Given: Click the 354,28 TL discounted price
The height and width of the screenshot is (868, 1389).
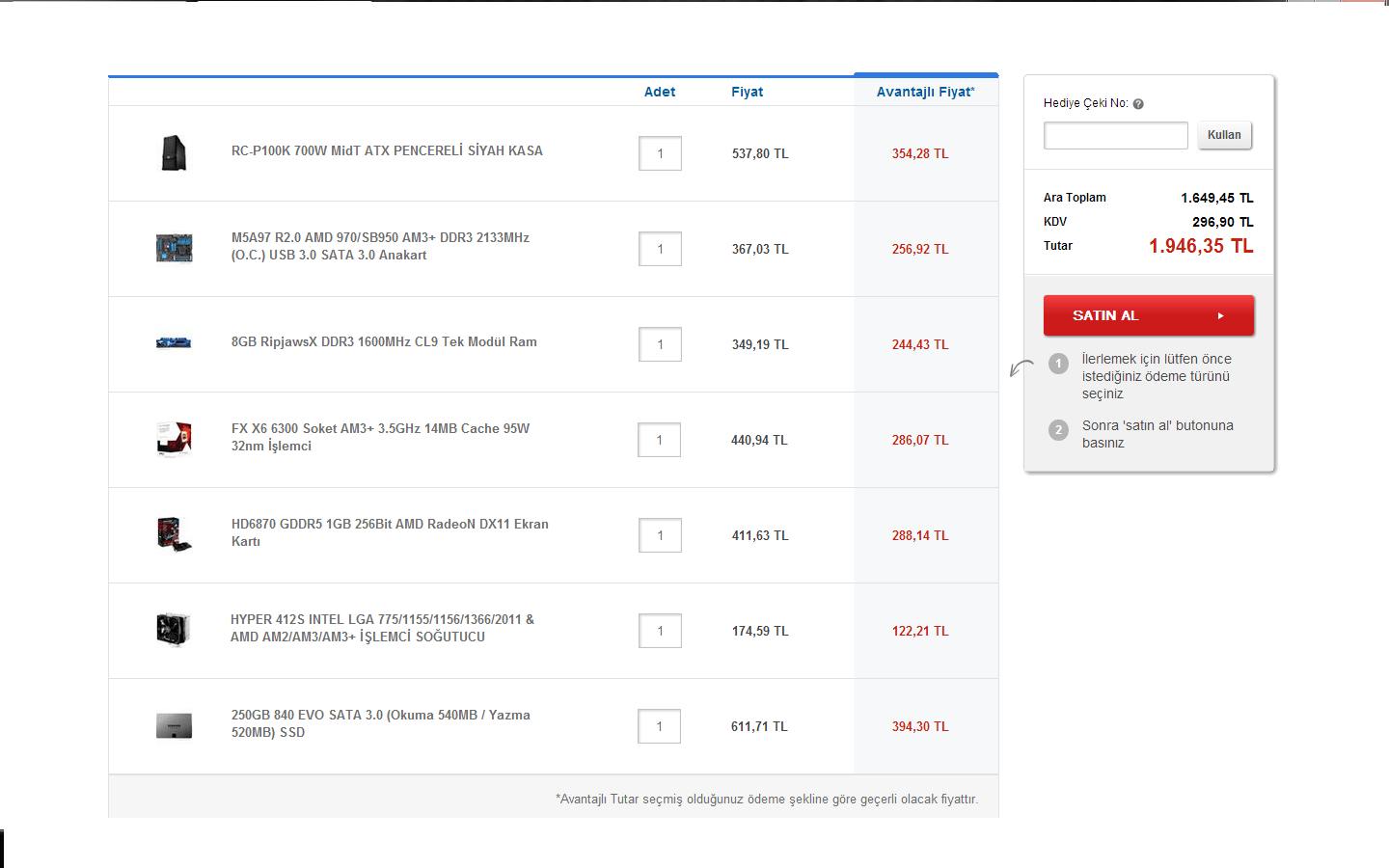Looking at the screenshot, I should (920, 153).
